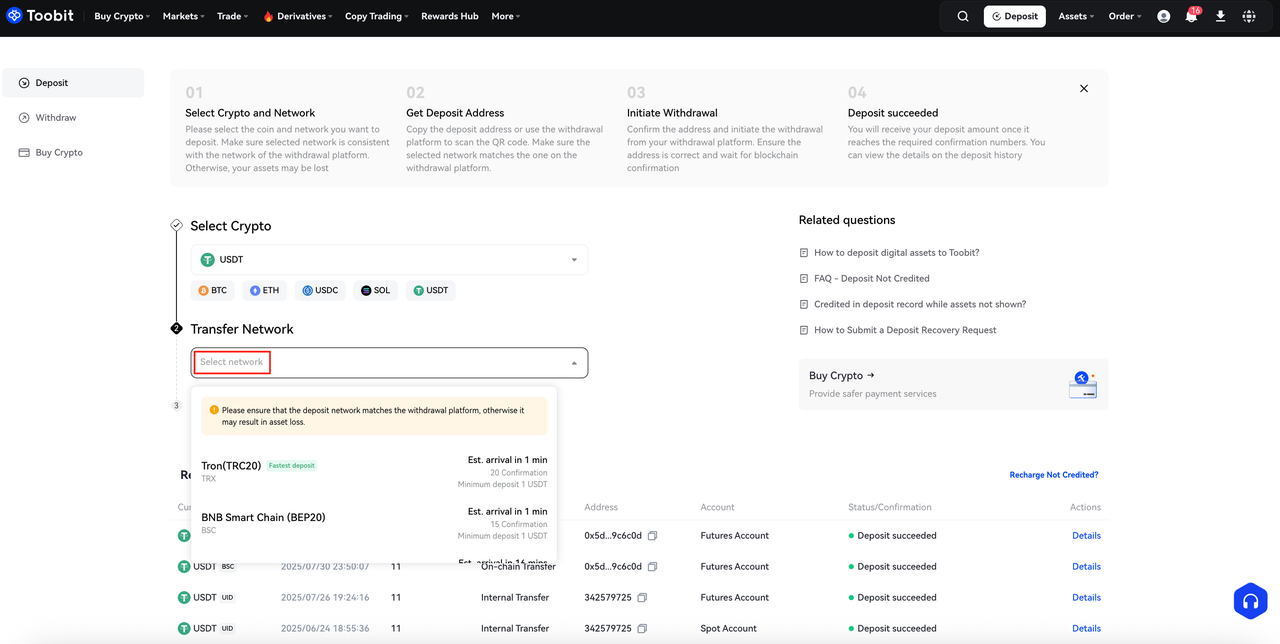Click the Spot Account cell

pyautogui.click(x=729, y=629)
